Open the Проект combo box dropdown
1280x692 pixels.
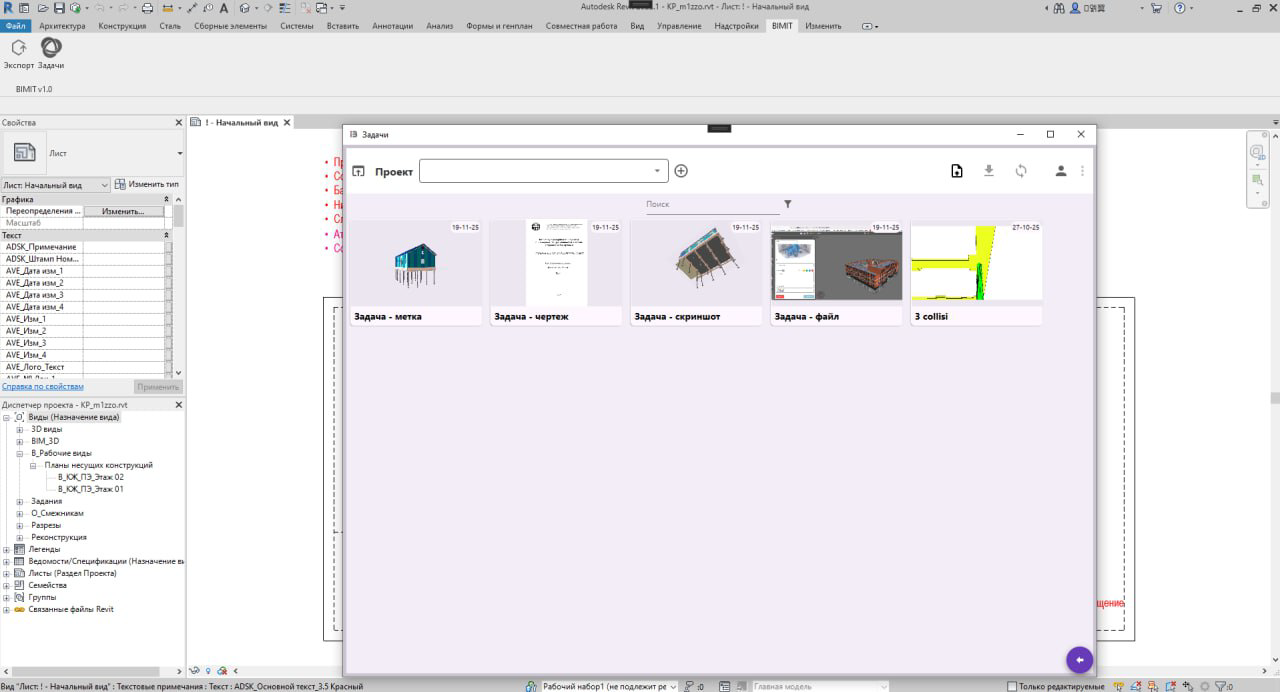(657, 171)
